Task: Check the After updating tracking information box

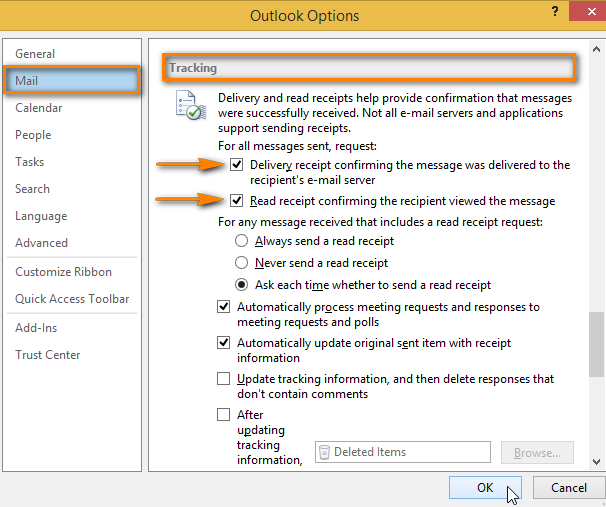Action: (223, 415)
